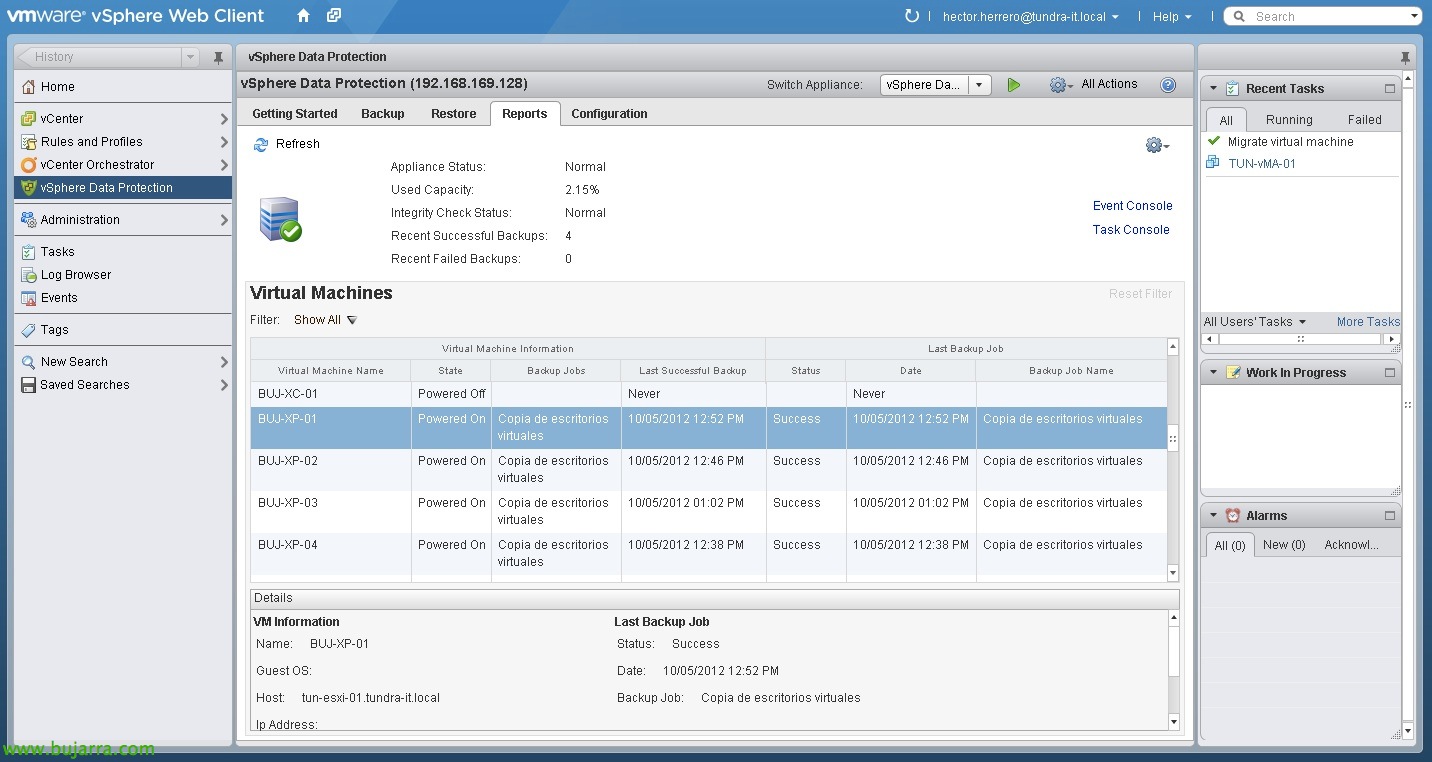
Task: Show the Failed tasks tab
Action: 1364,120
